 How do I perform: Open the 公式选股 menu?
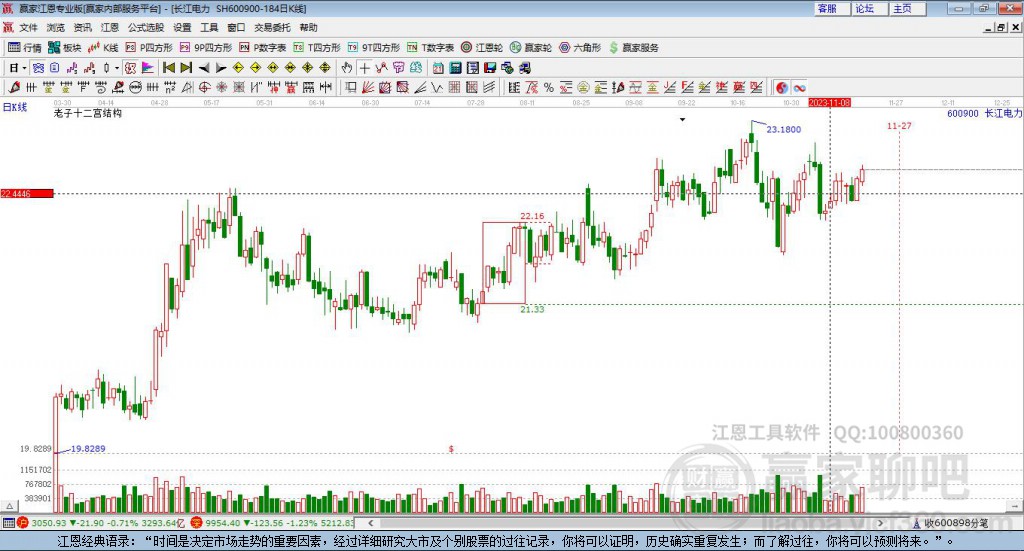(146, 27)
